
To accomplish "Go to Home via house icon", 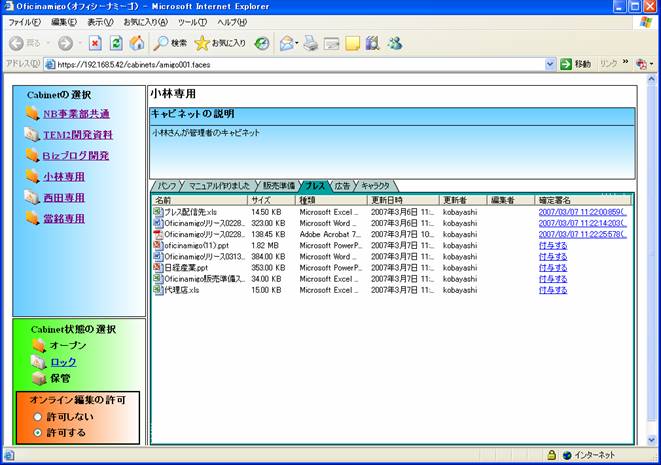I will coord(136,43).
